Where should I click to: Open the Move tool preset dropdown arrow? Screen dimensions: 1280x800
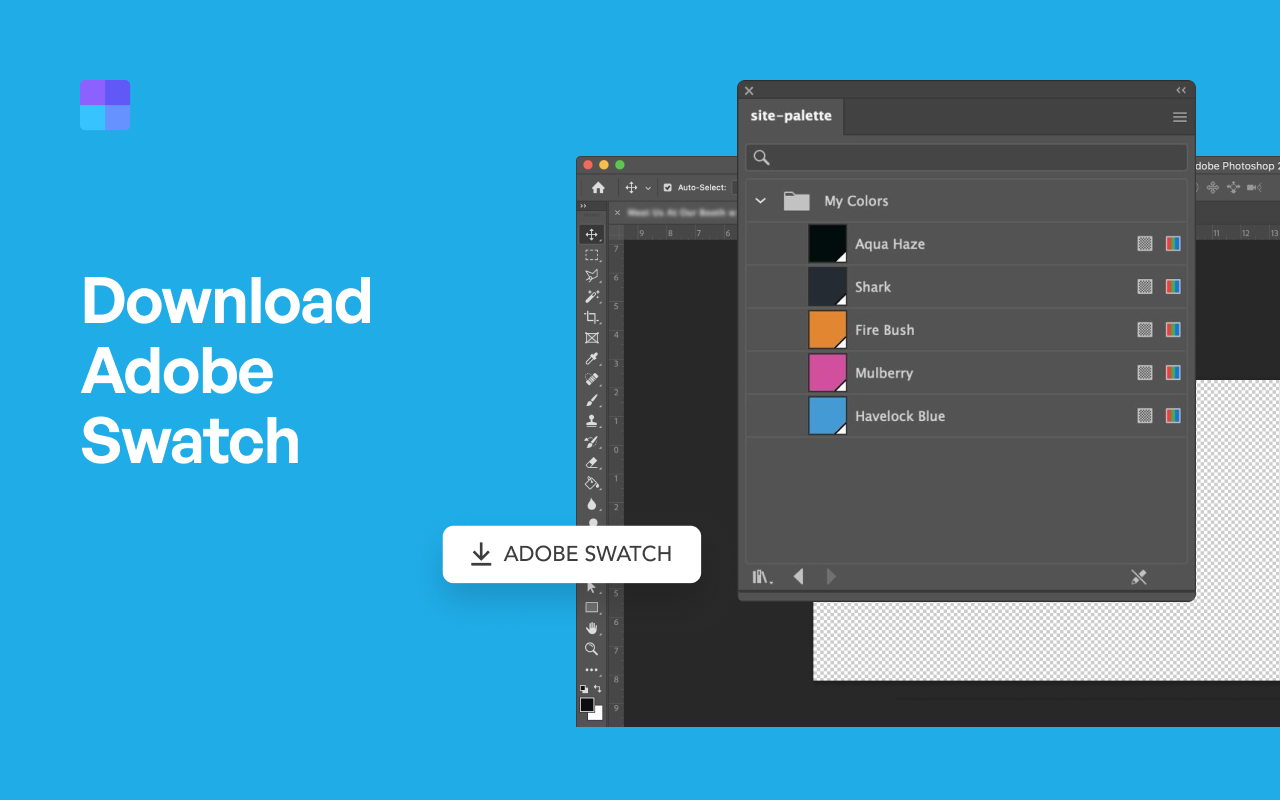[648, 188]
